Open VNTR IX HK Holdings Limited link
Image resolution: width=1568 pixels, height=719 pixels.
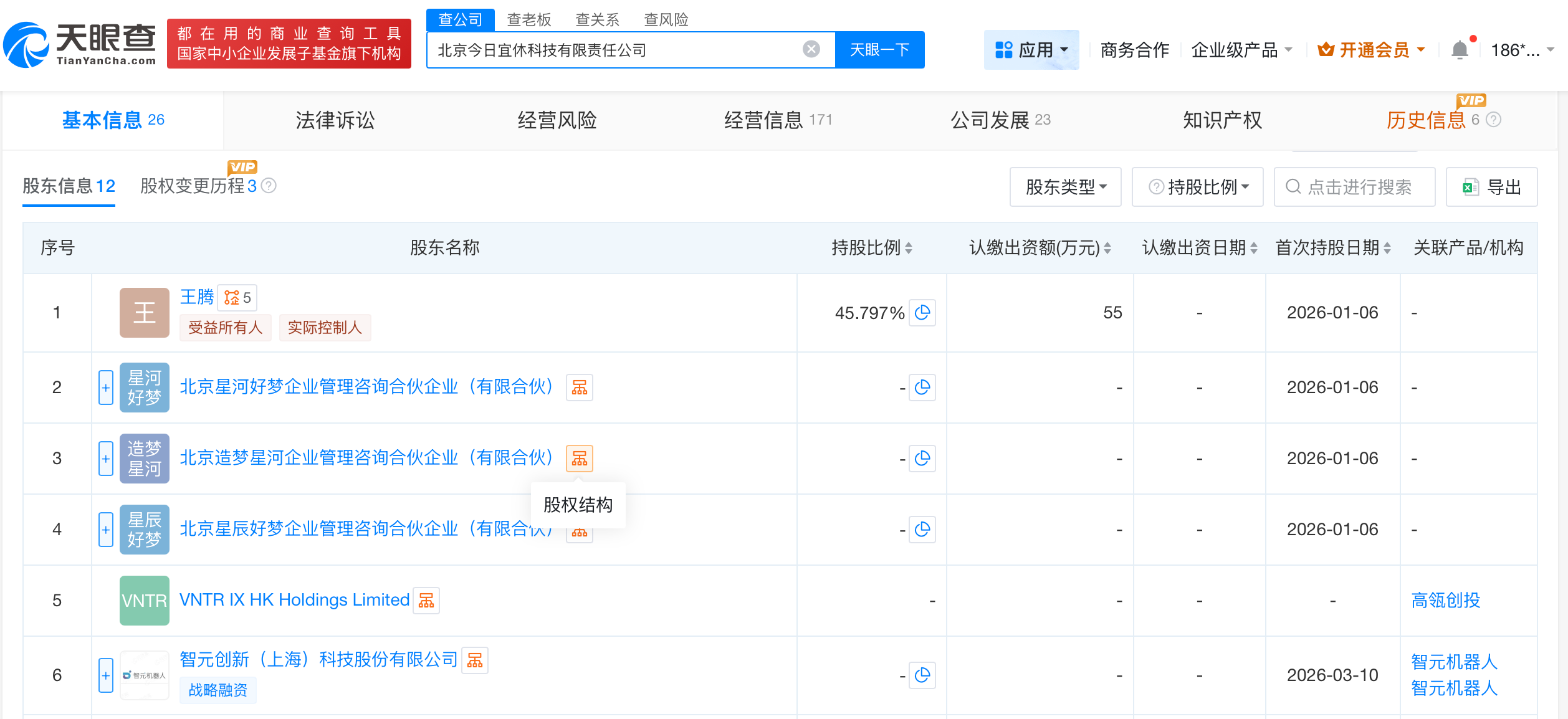tap(294, 600)
